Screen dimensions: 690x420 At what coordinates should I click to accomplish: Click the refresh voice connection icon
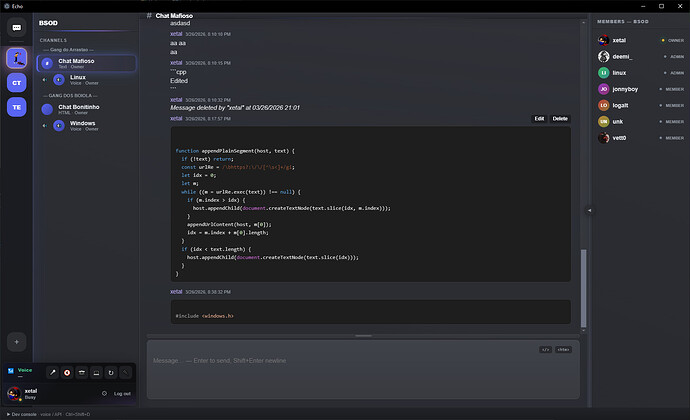coord(111,372)
